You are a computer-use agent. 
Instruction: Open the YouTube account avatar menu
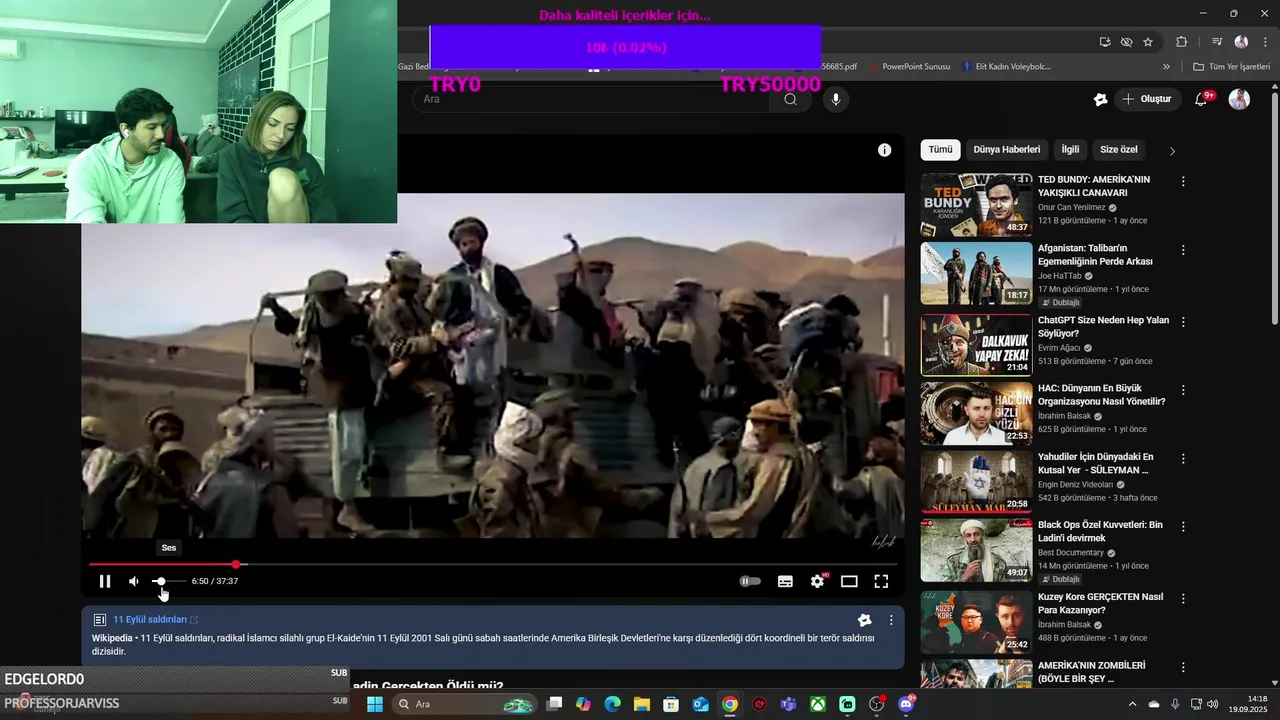click(x=1239, y=99)
